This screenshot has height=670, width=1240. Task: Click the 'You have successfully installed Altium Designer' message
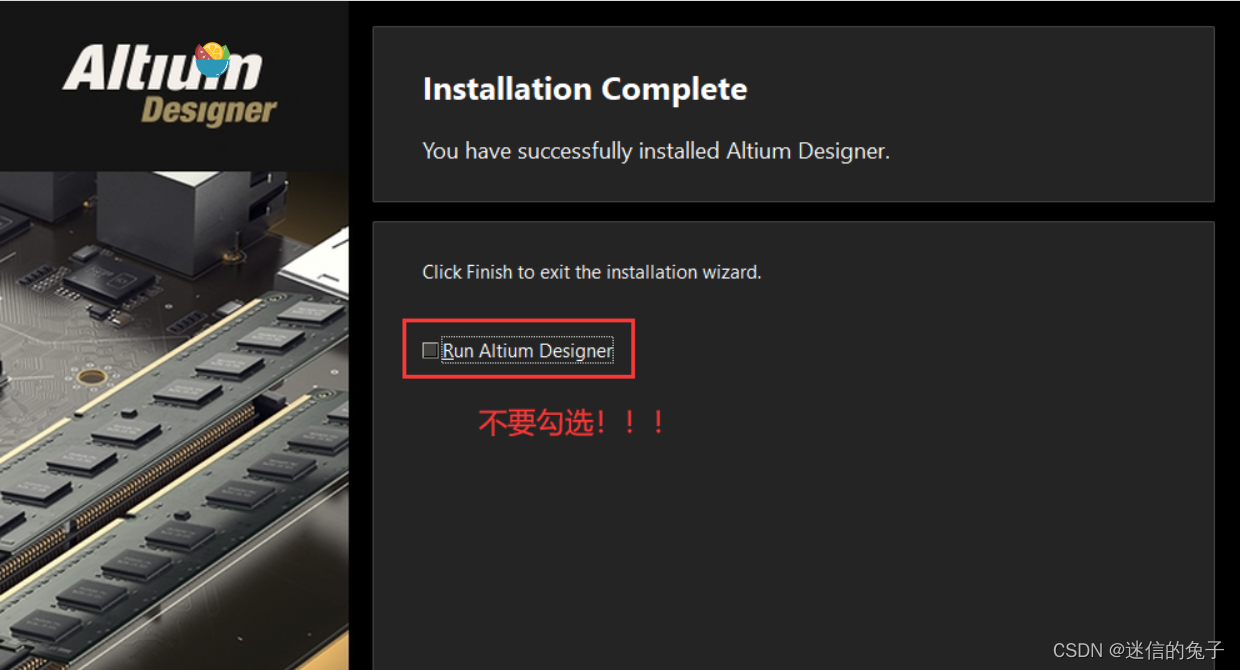point(656,151)
